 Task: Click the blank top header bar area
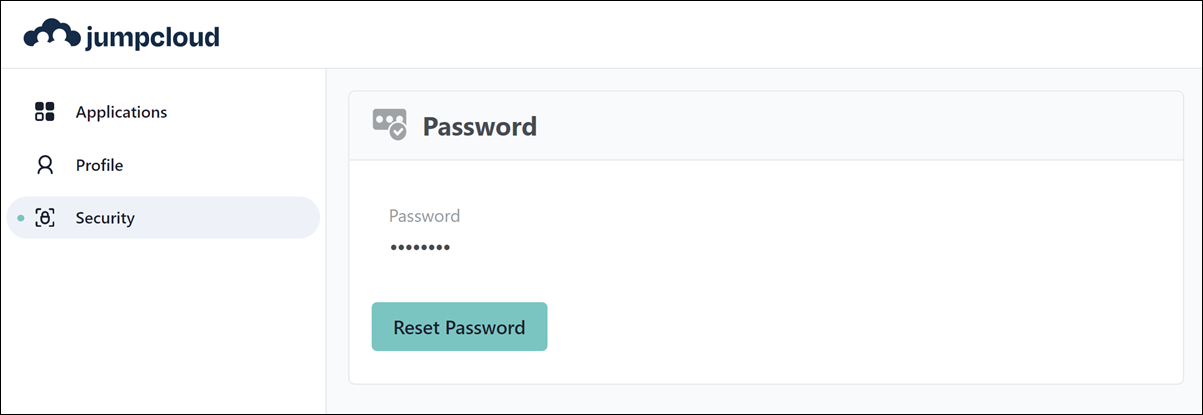(x=700, y=36)
